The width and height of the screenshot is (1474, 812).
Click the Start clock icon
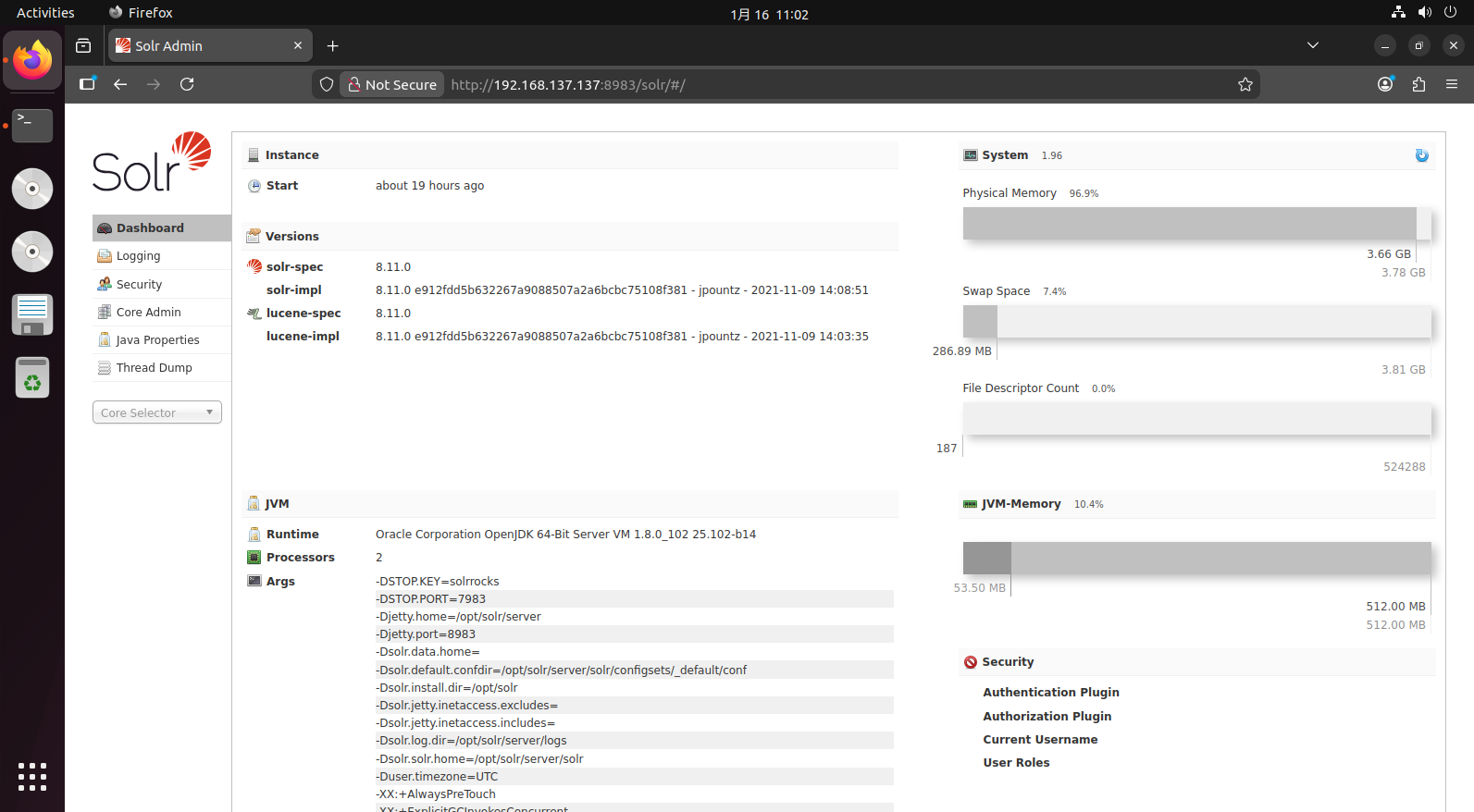coord(254,186)
